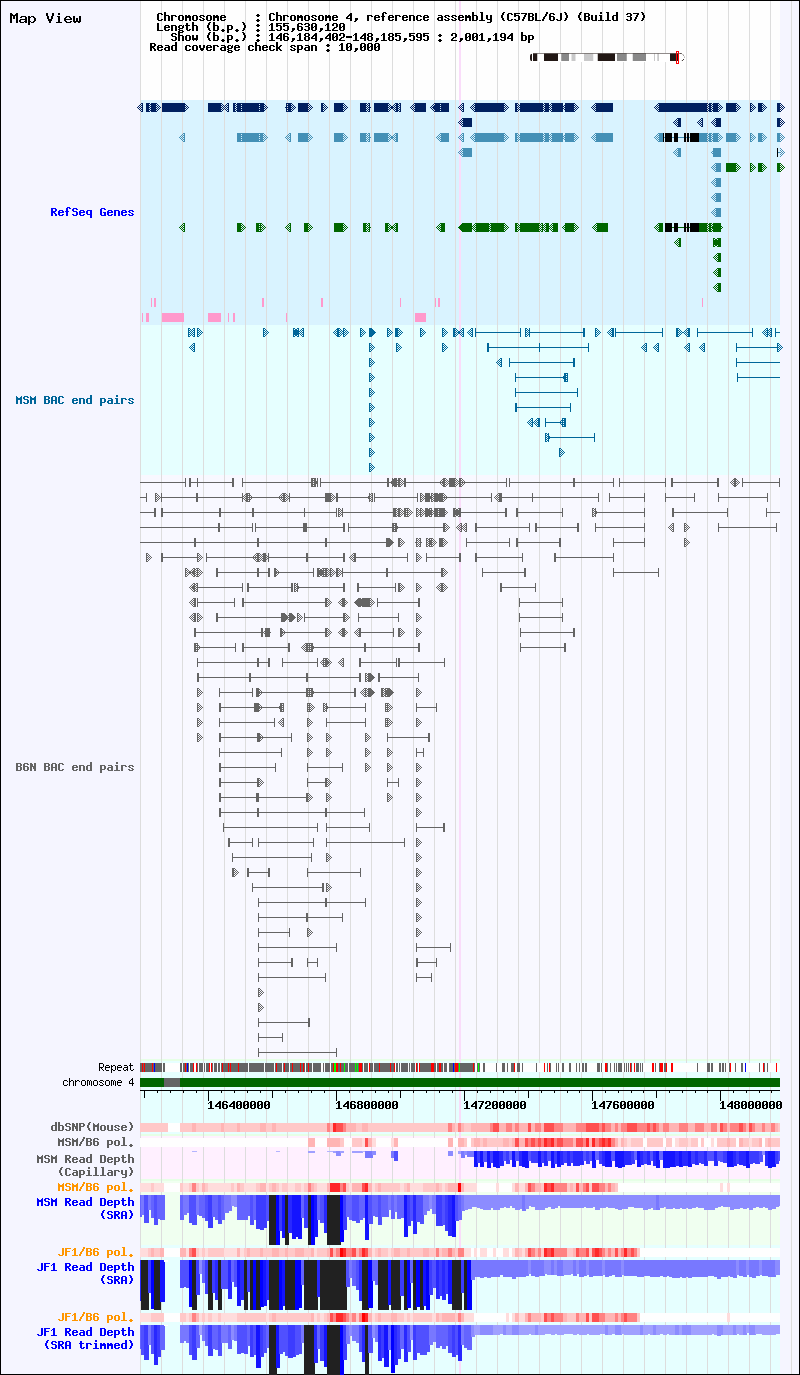Select the B6N BAC end pairs label

[75, 767]
